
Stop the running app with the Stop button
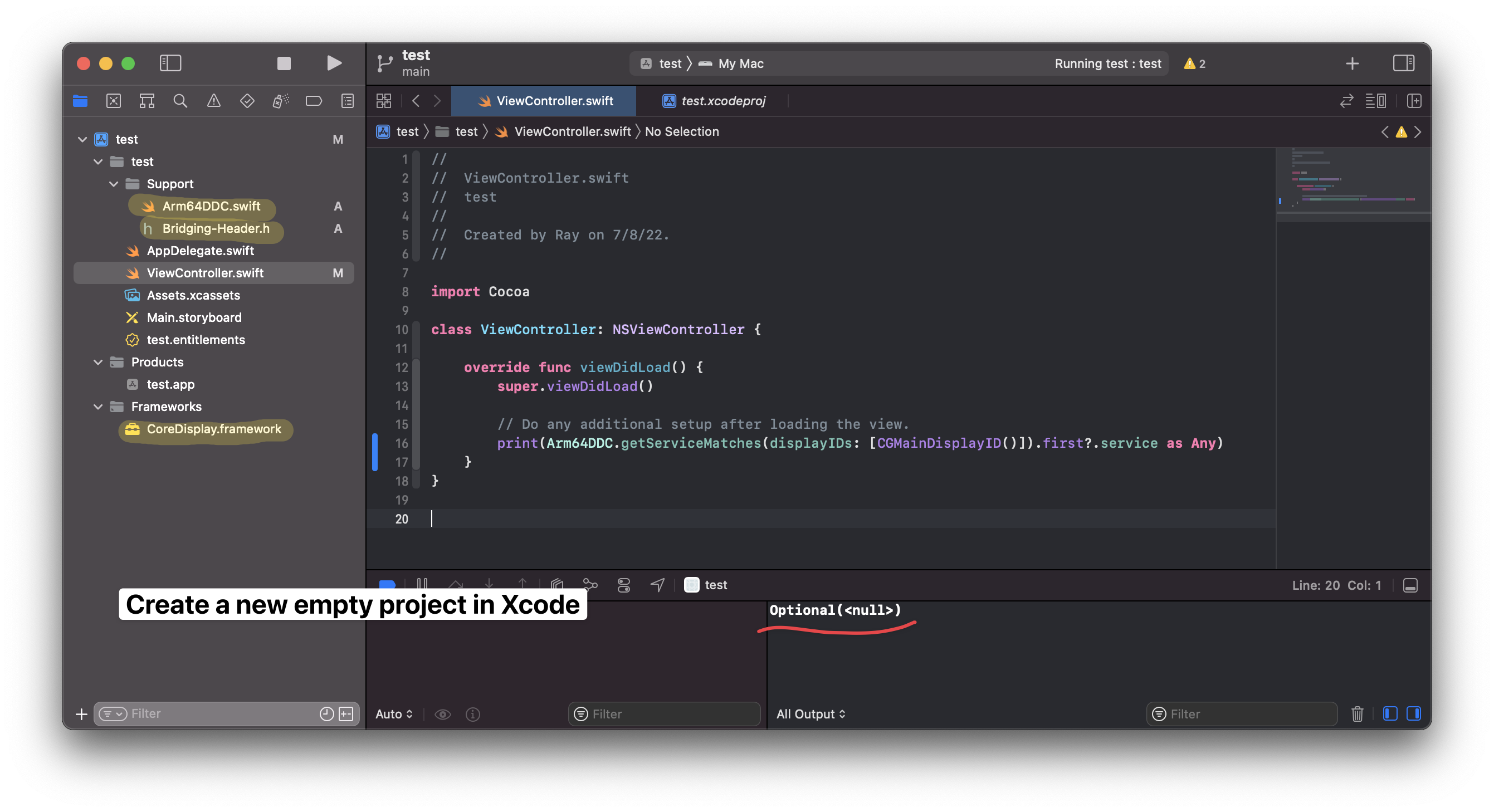pos(284,62)
